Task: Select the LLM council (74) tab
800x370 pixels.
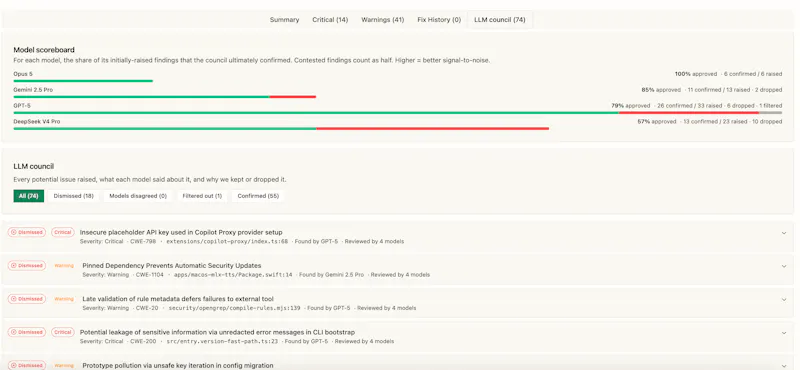Action: [499, 20]
